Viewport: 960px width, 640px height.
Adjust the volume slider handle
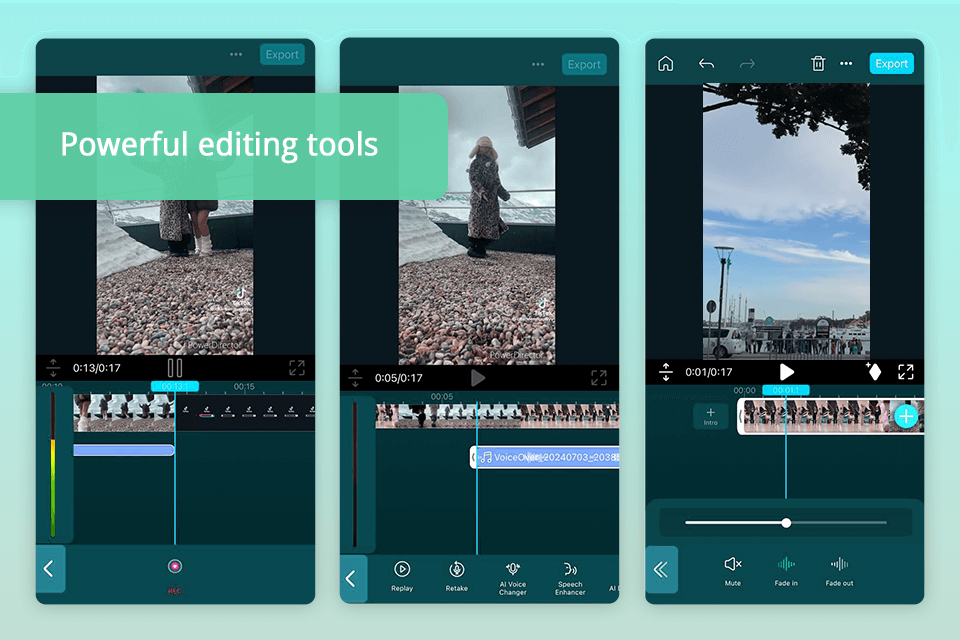(786, 522)
